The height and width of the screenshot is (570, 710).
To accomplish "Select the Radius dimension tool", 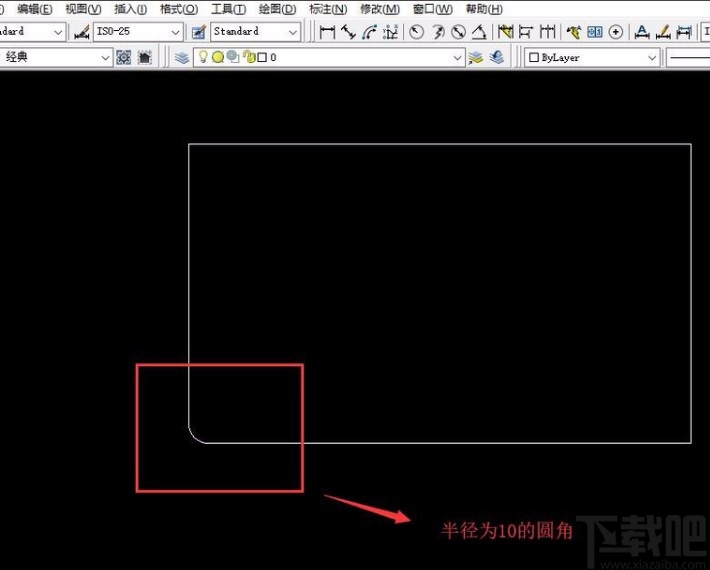I will coord(417,32).
